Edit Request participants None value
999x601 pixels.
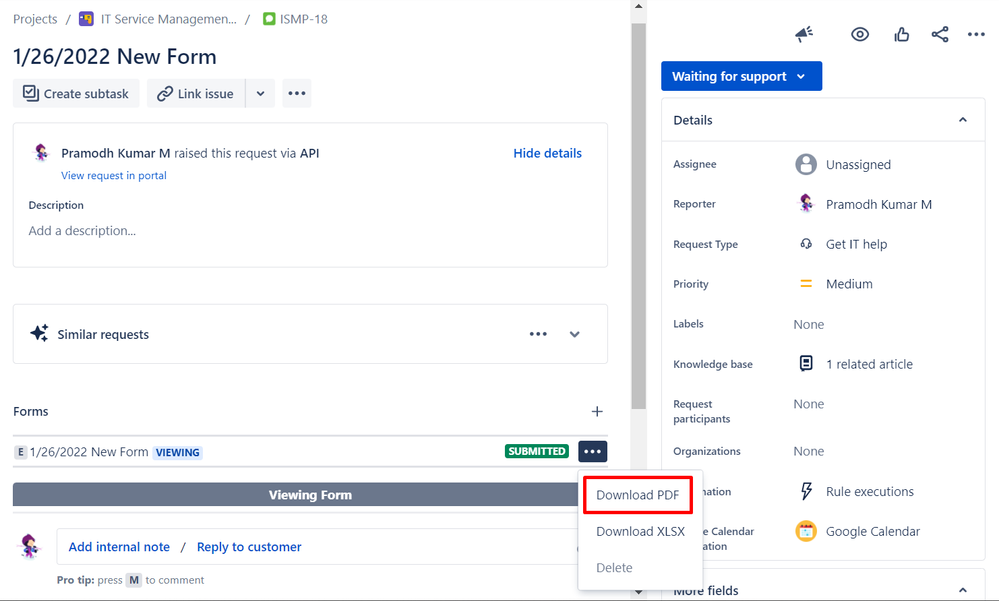[809, 404]
